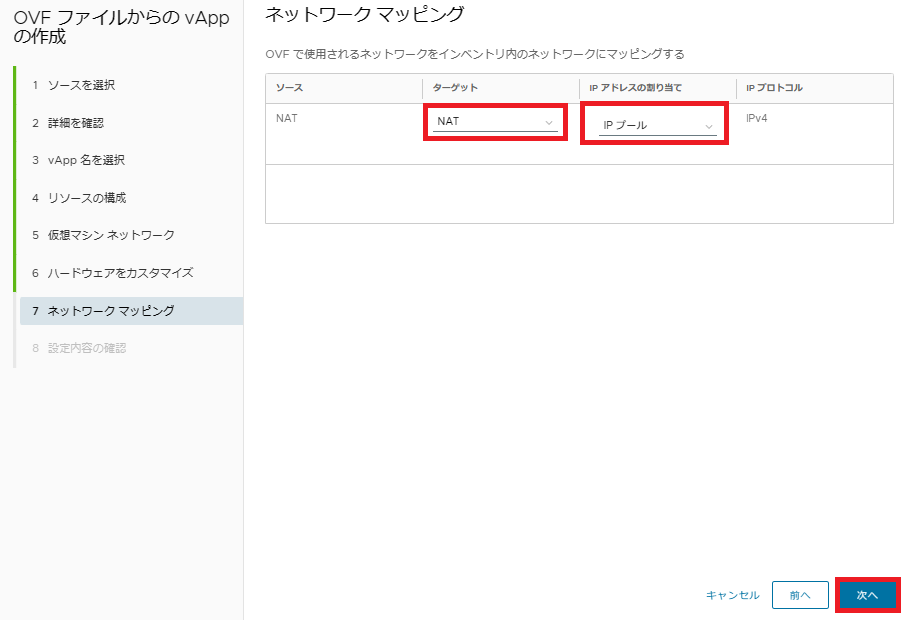Click the ソース column header

pos(289,88)
